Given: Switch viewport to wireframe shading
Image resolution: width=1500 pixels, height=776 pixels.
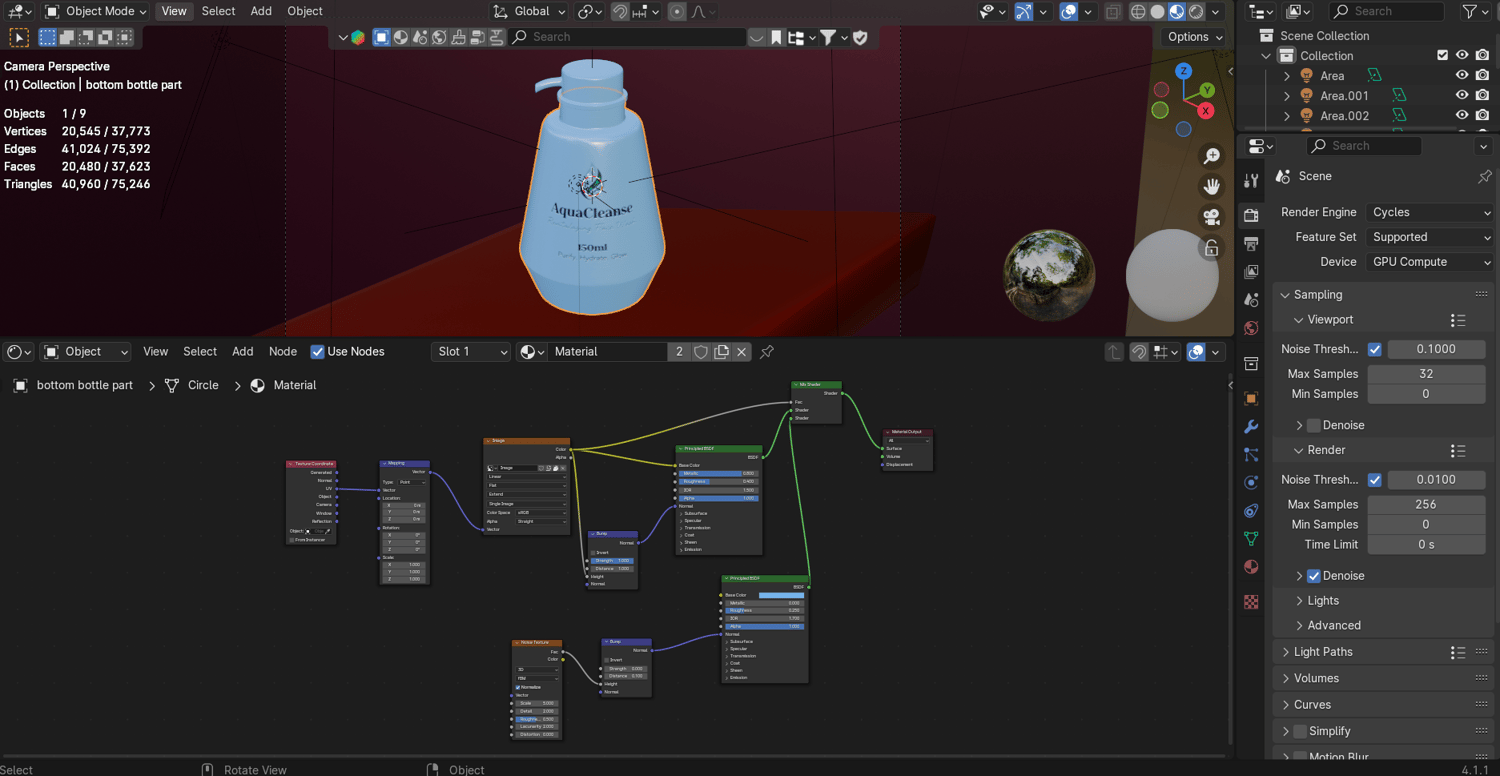Looking at the screenshot, I should pyautogui.click(x=1138, y=12).
